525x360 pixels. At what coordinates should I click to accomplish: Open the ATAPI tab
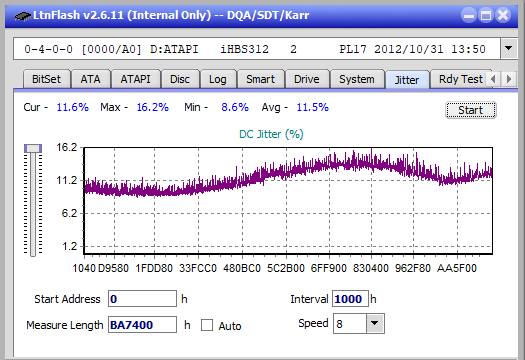(135, 79)
